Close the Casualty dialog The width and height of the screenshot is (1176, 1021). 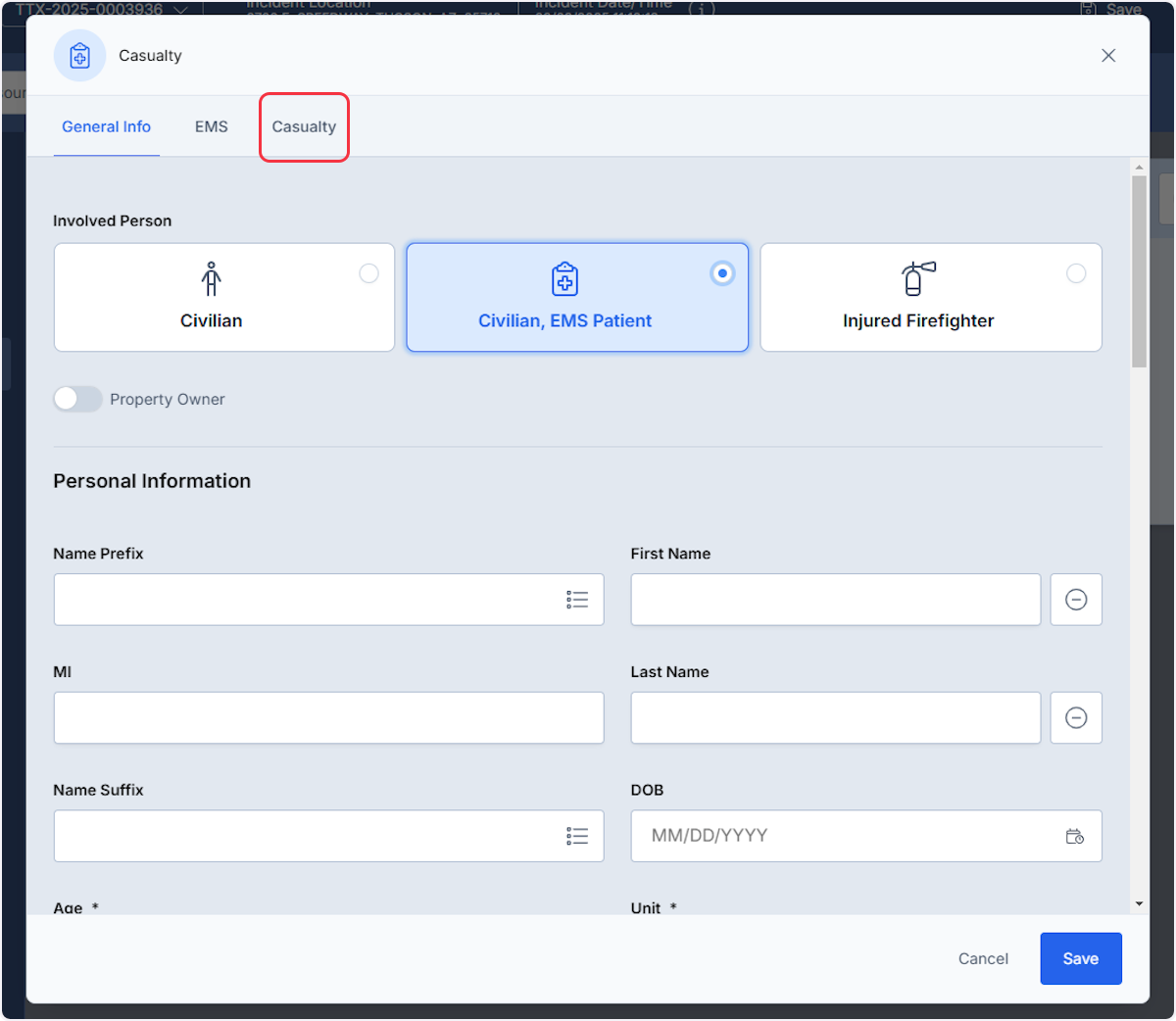click(1108, 56)
